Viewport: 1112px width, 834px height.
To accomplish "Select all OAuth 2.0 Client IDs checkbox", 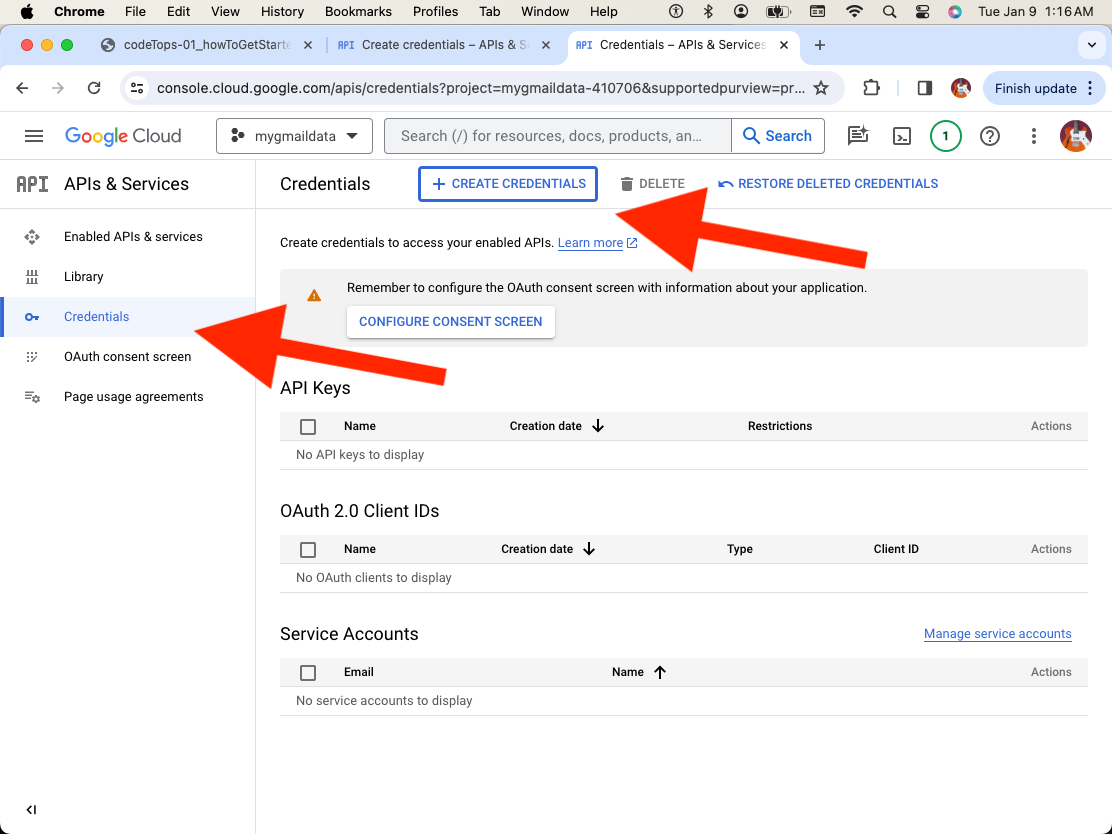I will 308,550.
